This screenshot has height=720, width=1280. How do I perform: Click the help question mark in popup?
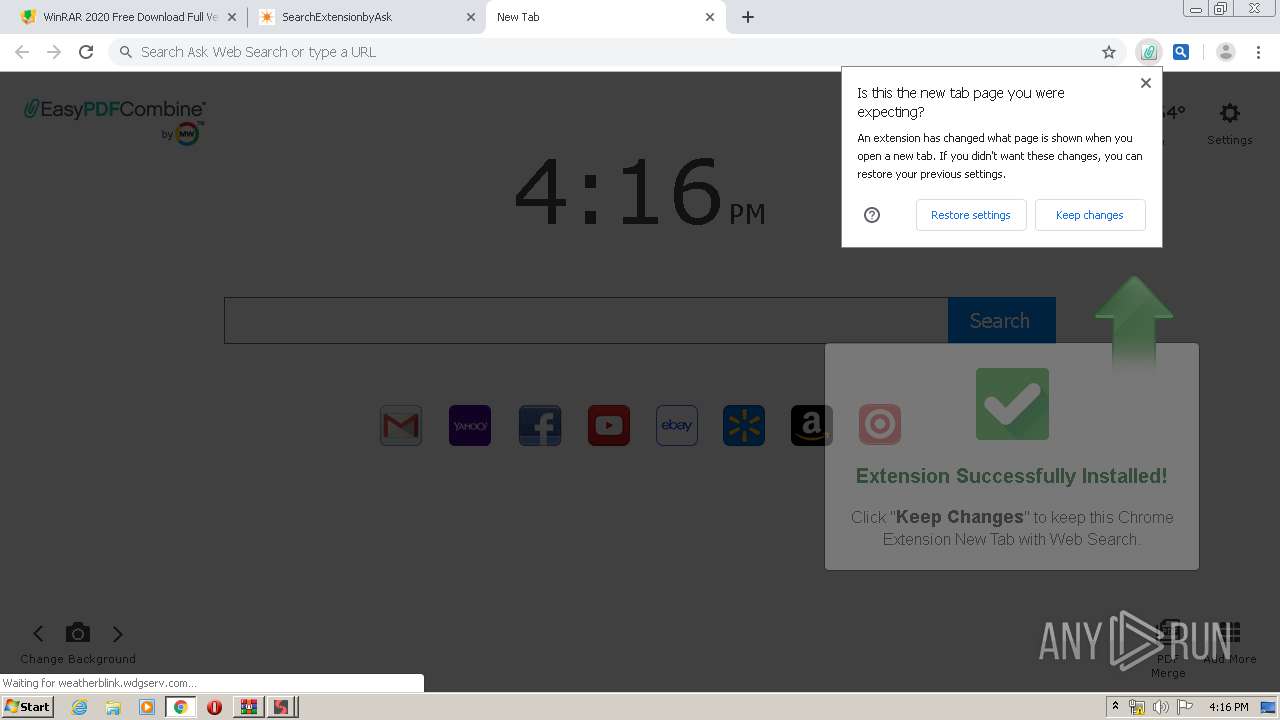coord(872,215)
